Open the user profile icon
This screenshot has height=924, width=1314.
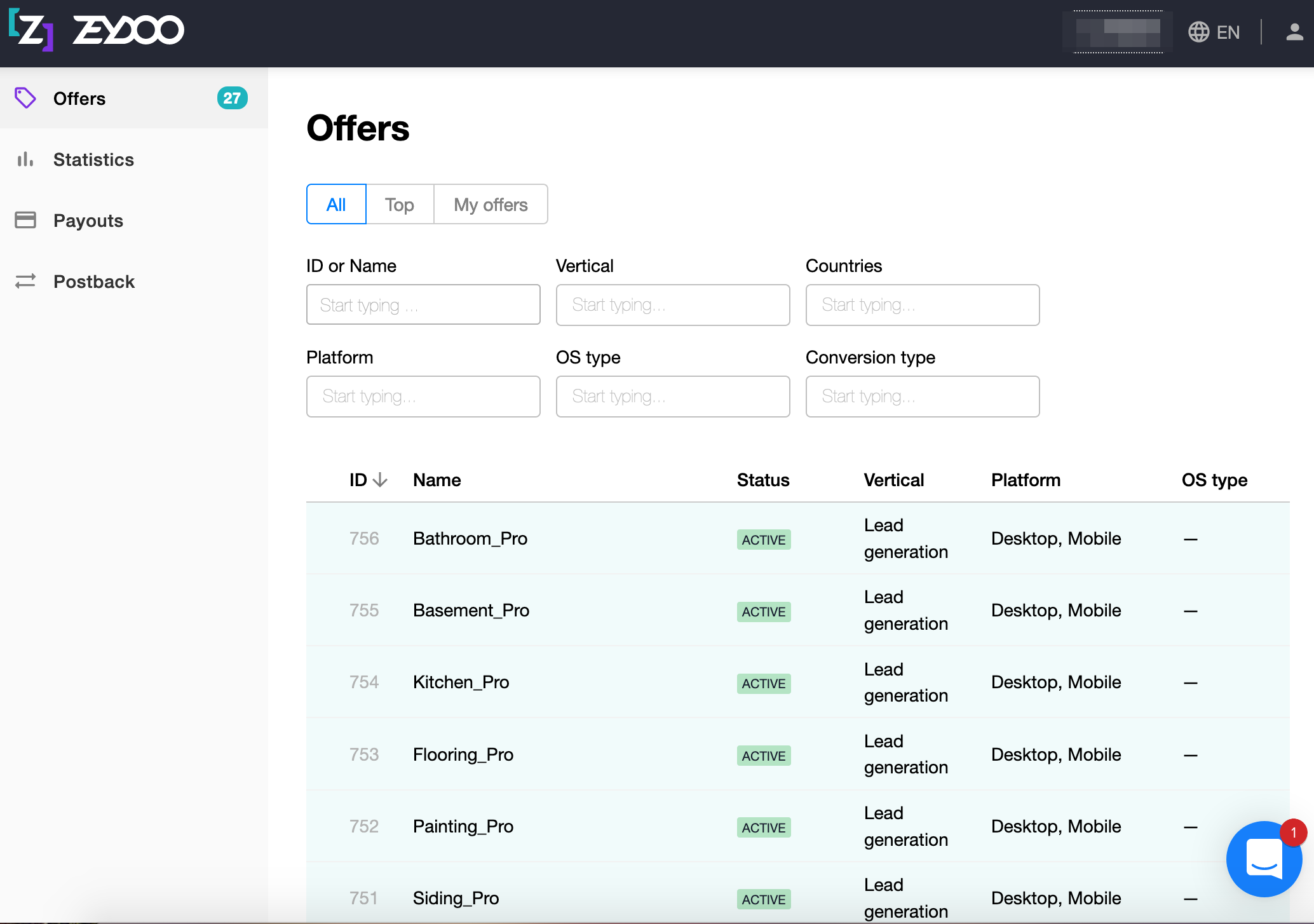coord(1294,32)
